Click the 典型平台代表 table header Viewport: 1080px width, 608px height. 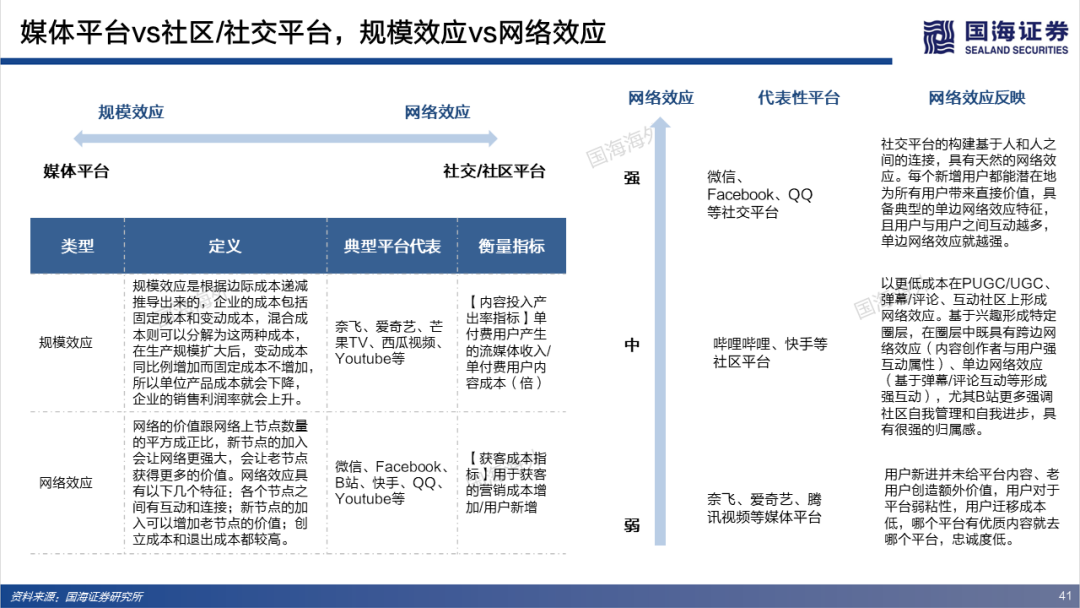[392, 246]
